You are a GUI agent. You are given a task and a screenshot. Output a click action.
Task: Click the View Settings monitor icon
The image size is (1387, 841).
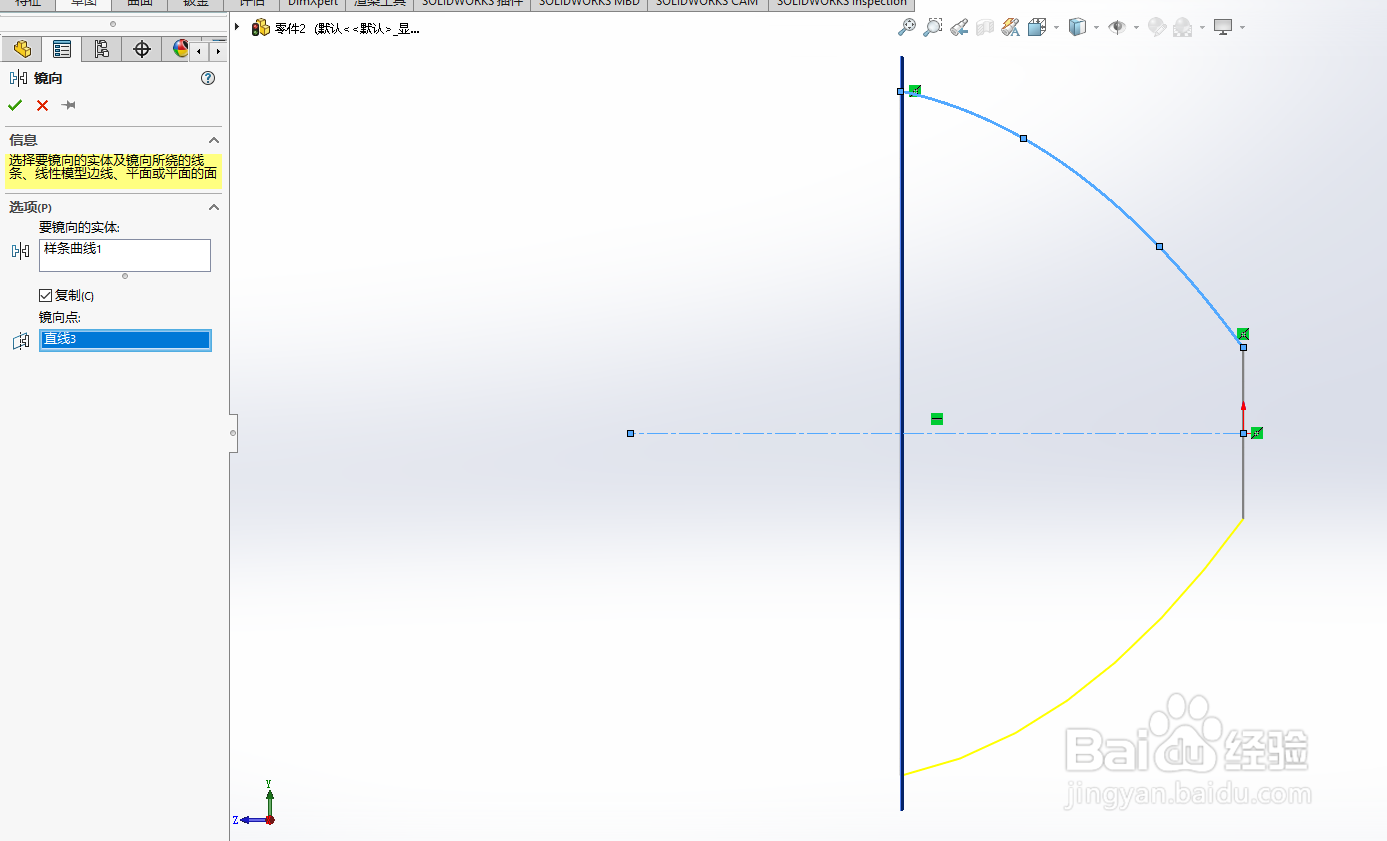pyautogui.click(x=1223, y=28)
